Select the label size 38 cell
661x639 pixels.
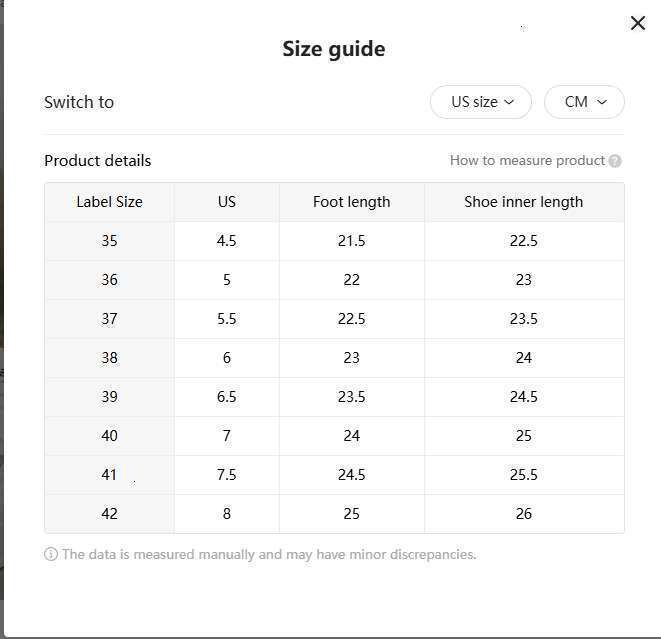(109, 358)
